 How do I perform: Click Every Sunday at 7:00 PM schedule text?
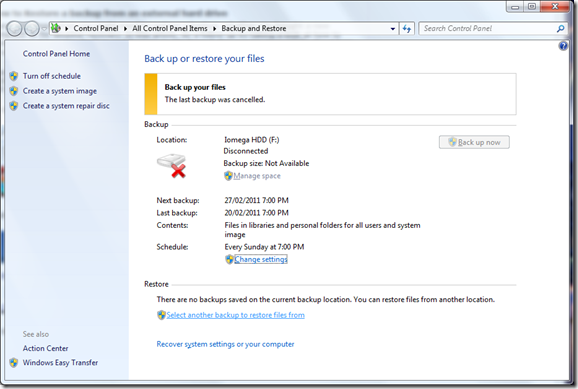pos(264,247)
